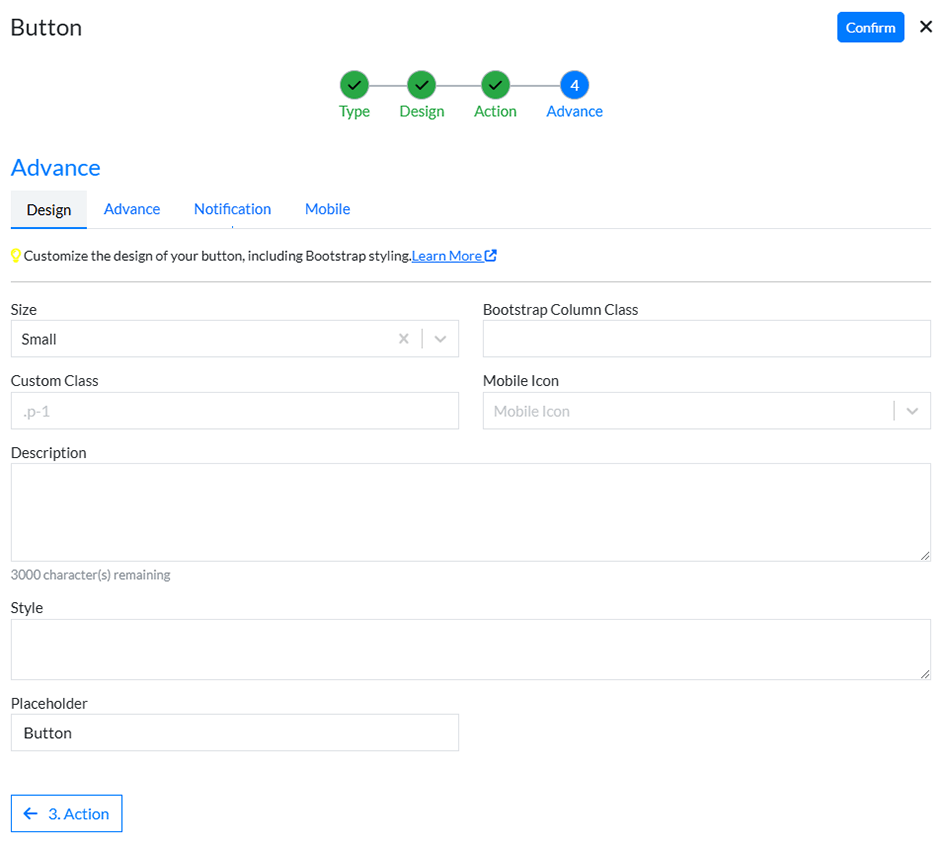Select the Advance step circle icon

574,87
